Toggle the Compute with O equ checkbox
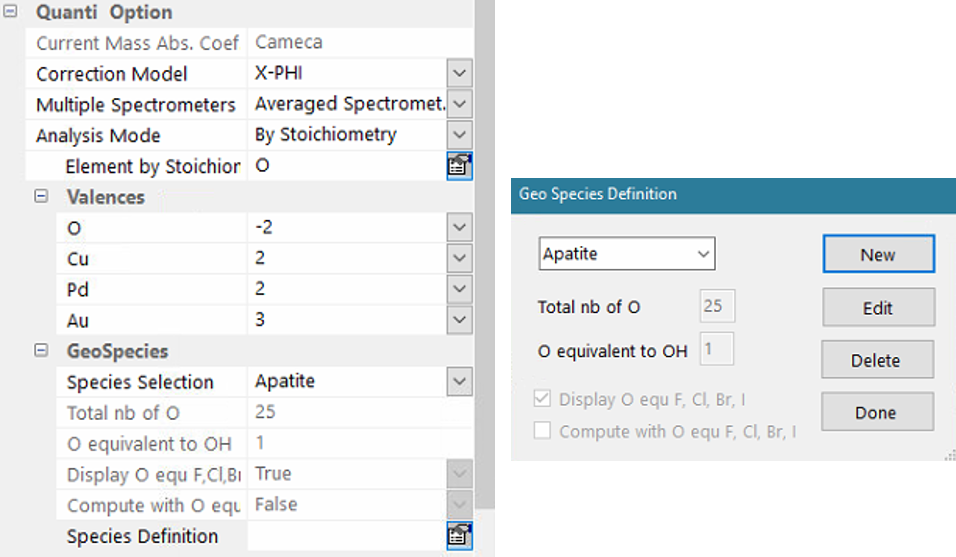Viewport: 956px width, 557px height. click(x=543, y=432)
